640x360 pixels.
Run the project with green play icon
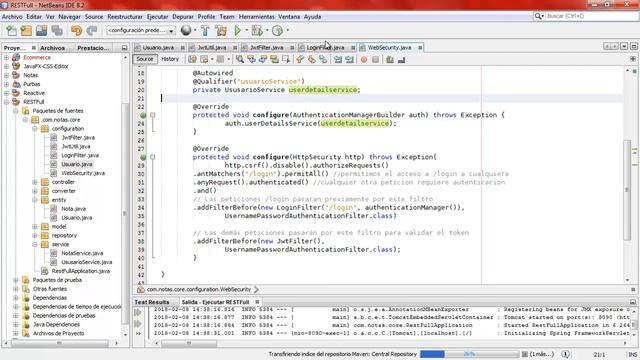pos(238,30)
